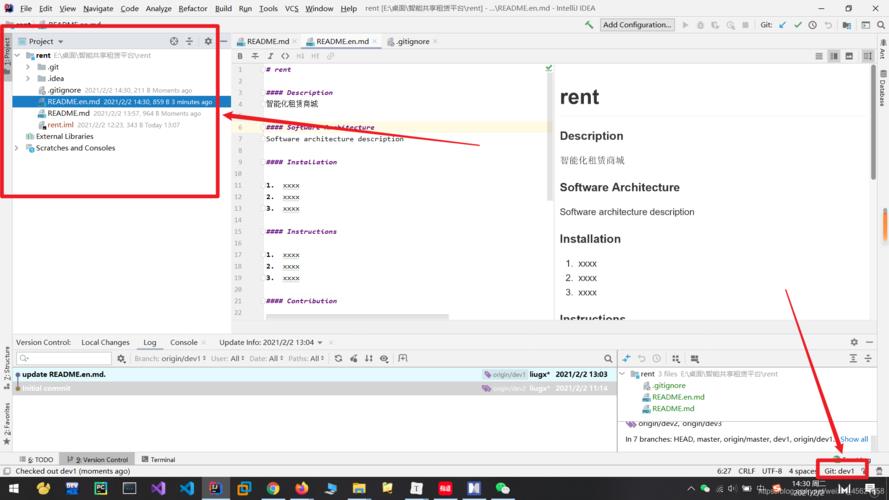Image resolution: width=889 pixels, height=500 pixels.
Task: Open Firefox from the Windows taskbar
Action: [301, 489]
